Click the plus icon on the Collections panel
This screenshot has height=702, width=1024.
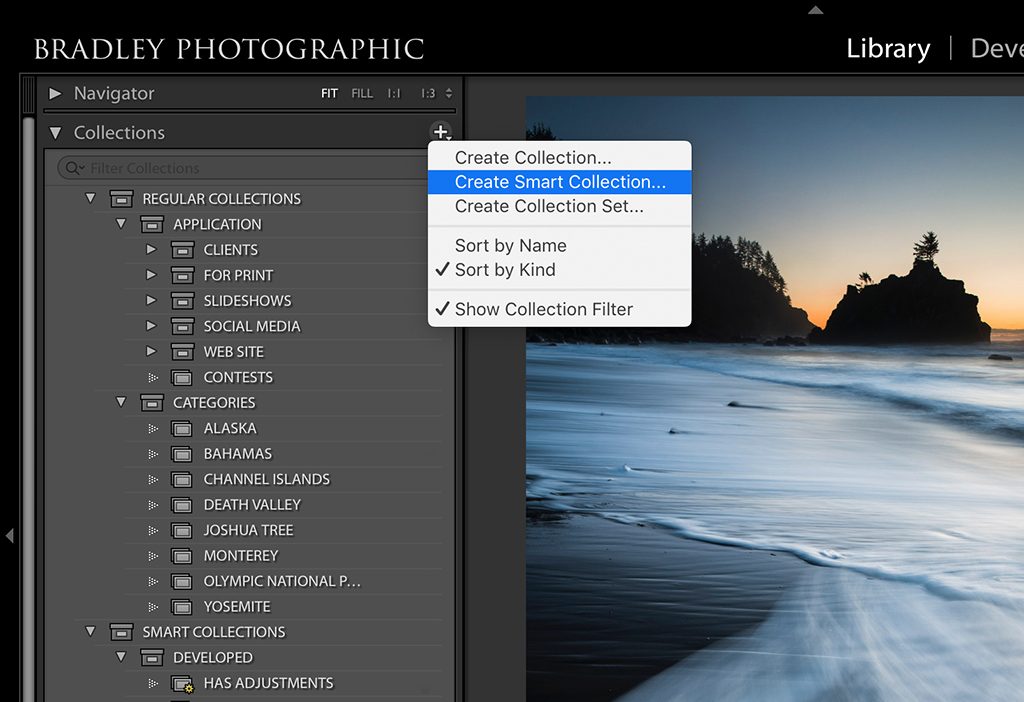tap(440, 131)
